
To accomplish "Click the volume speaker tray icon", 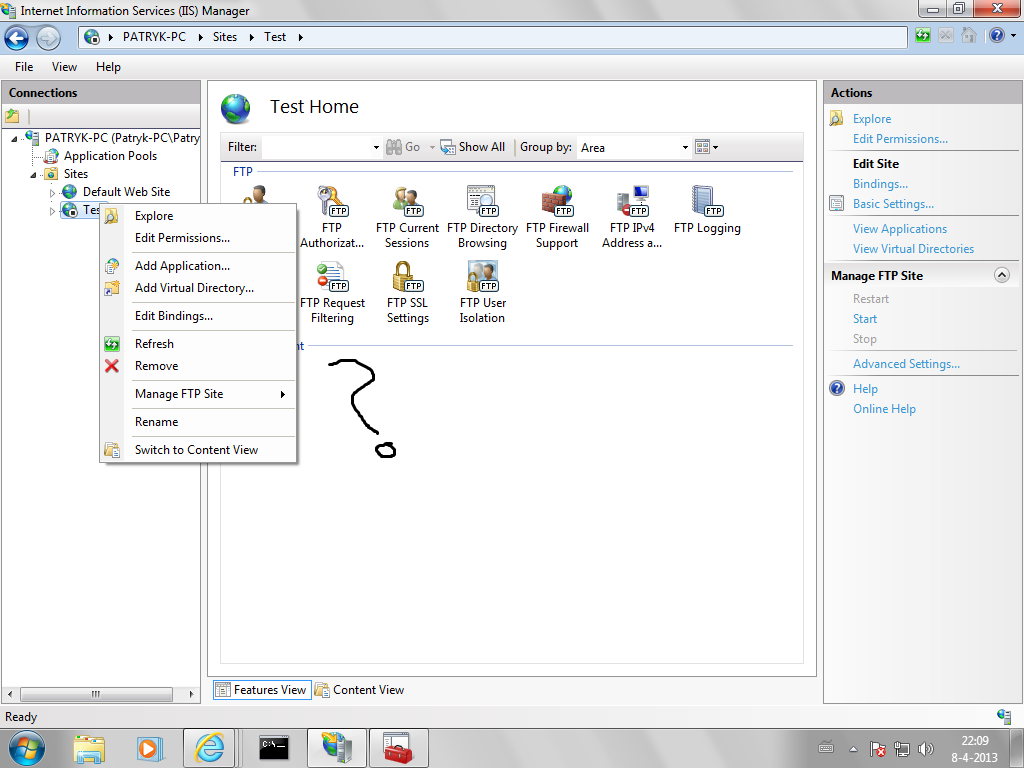I will tap(925, 749).
